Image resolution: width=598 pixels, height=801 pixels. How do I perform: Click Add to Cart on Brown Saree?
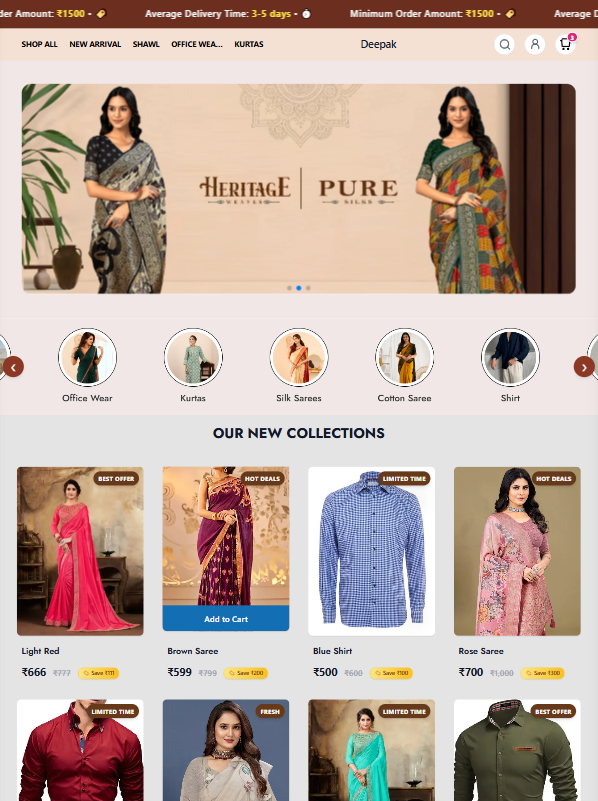226,619
